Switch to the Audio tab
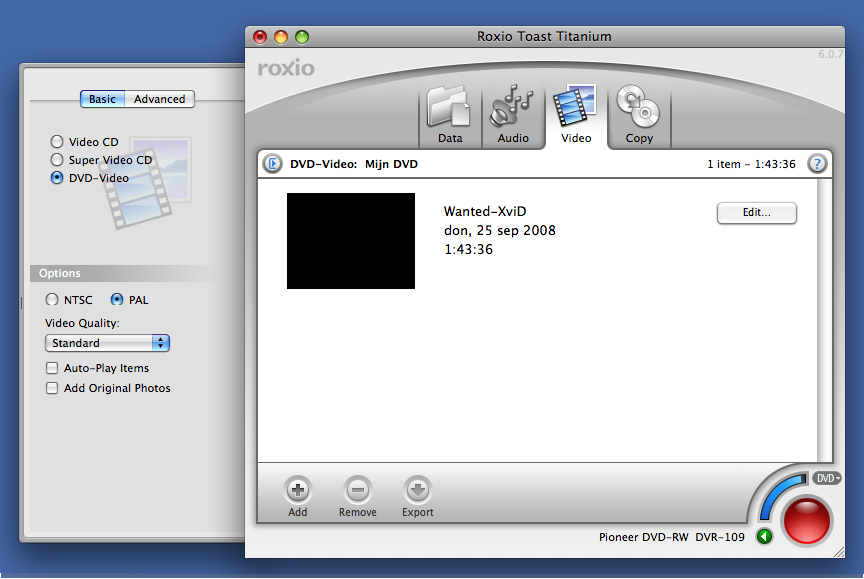Image resolution: width=864 pixels, height=579 pixels. click(x=513, y=116)
